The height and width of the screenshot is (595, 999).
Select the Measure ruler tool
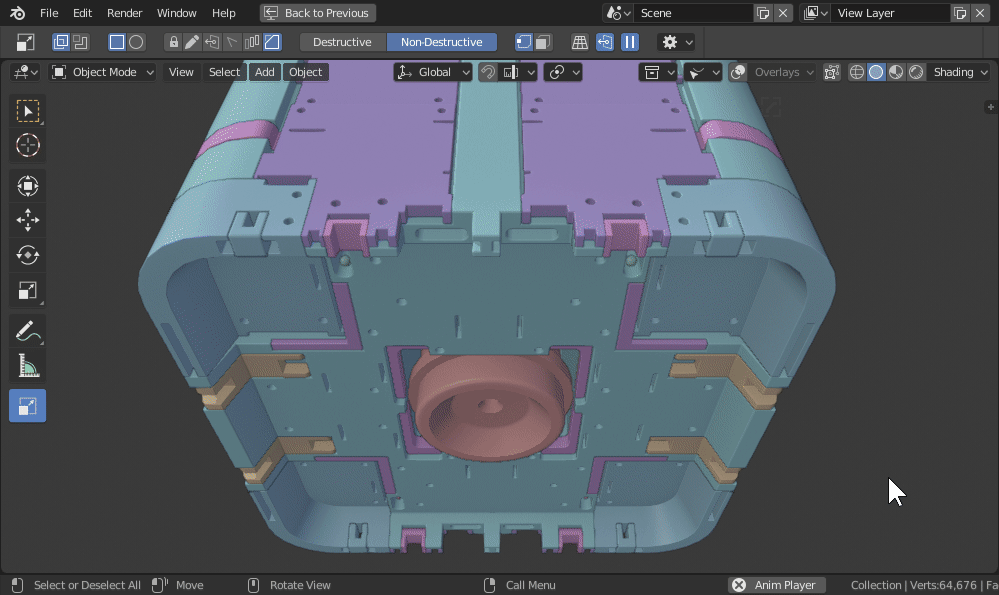(27, 367)
